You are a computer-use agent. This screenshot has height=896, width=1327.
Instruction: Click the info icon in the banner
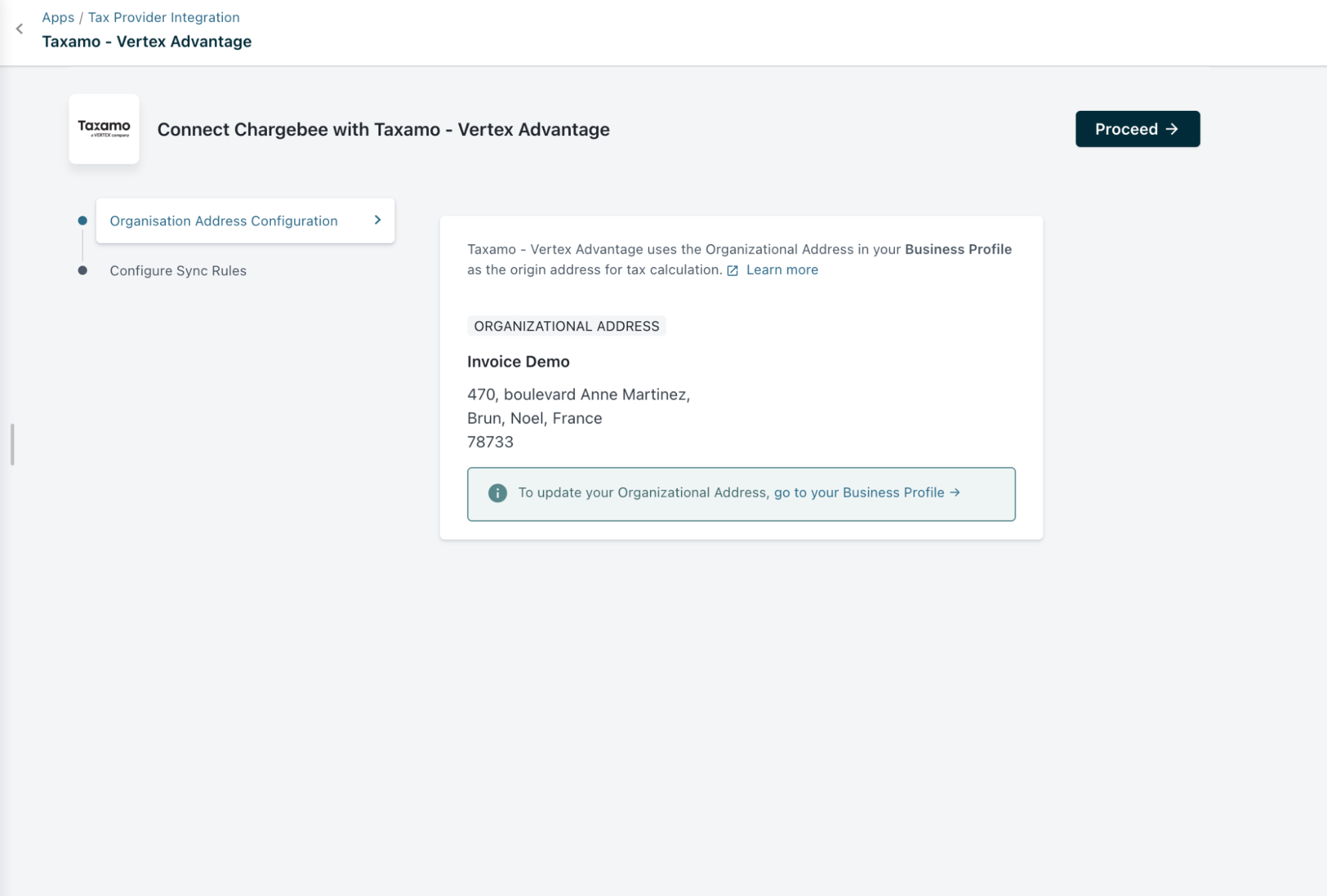497,493
